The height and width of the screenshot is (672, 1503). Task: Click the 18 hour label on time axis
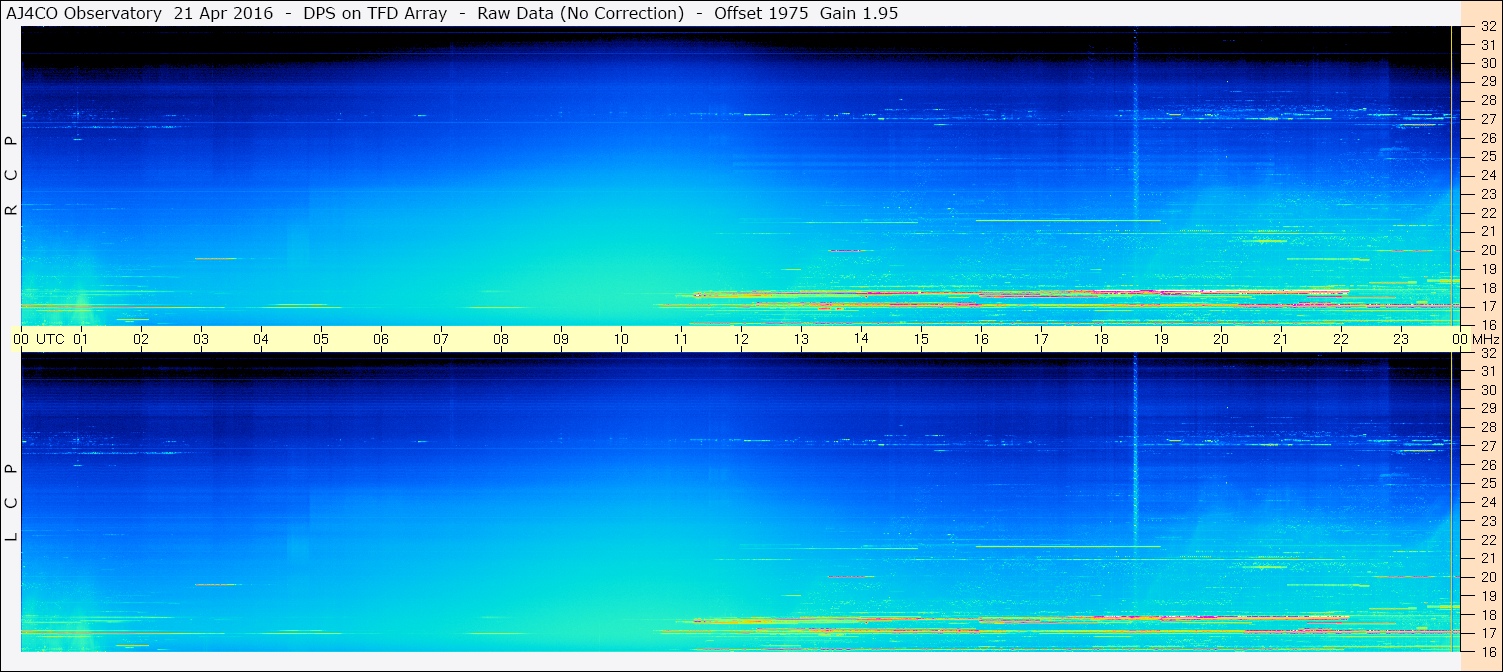[1101, 339]
